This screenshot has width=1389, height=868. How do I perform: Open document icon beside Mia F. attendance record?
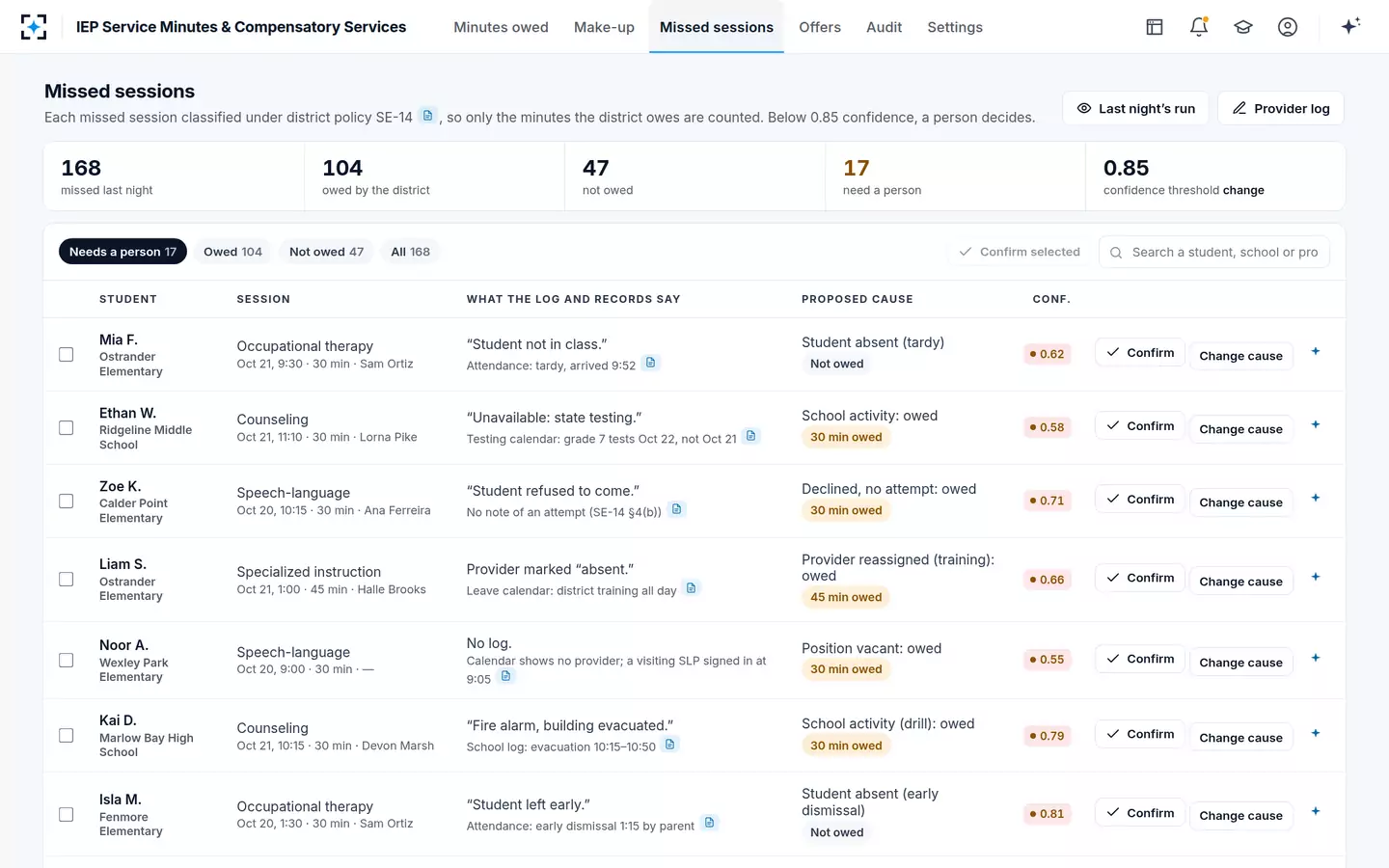(x=650, y=363)
